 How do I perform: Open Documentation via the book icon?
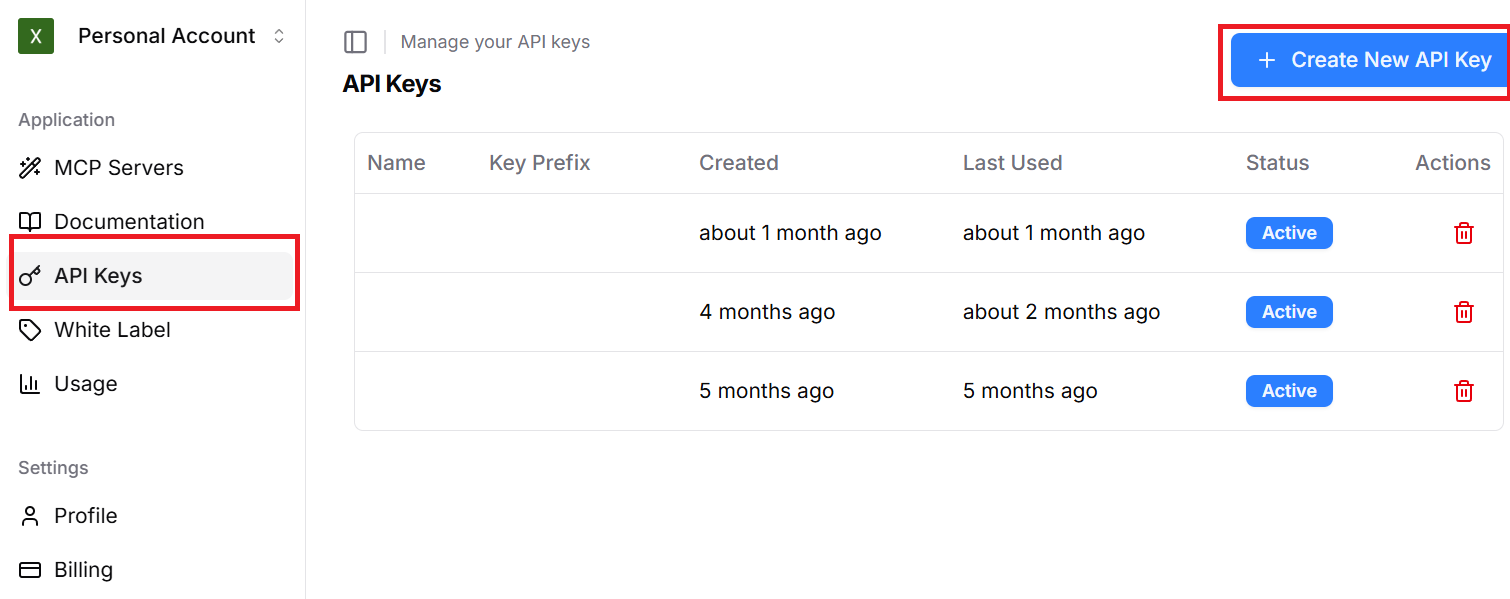pyautogui.click(x=30, y=221)
